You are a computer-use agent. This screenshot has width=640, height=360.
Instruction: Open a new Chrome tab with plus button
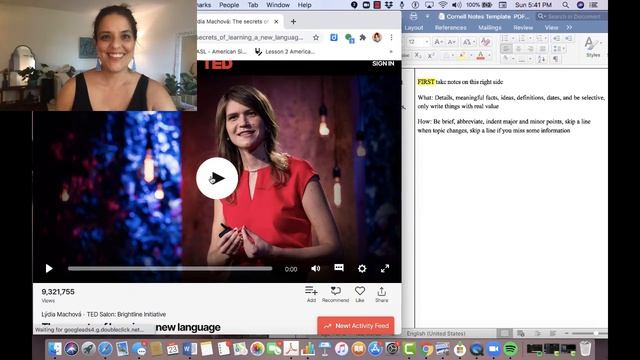[x=293, y=21]
